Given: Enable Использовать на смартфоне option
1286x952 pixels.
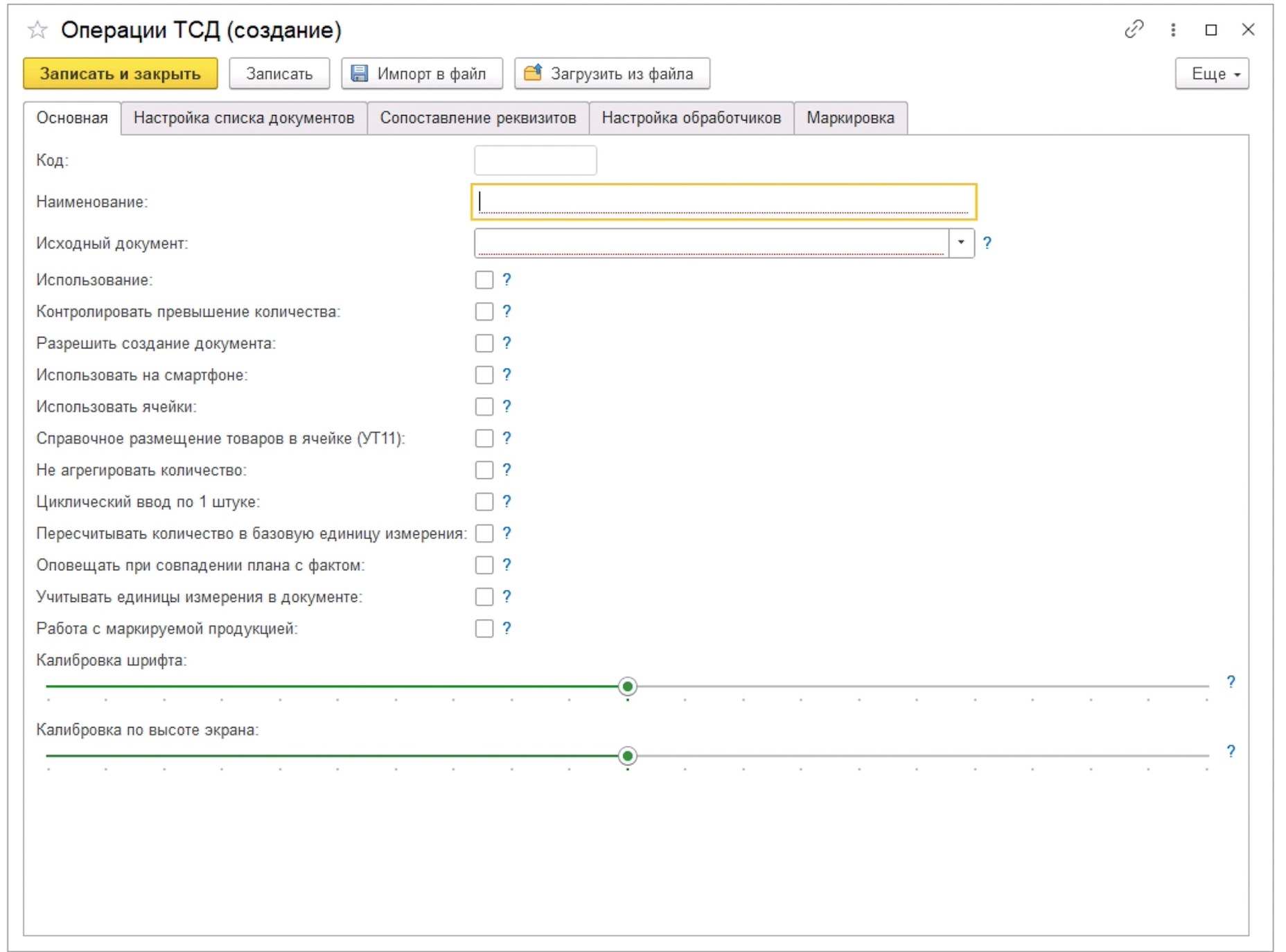Looking at the screenshot, I should (x=484, y=375).
